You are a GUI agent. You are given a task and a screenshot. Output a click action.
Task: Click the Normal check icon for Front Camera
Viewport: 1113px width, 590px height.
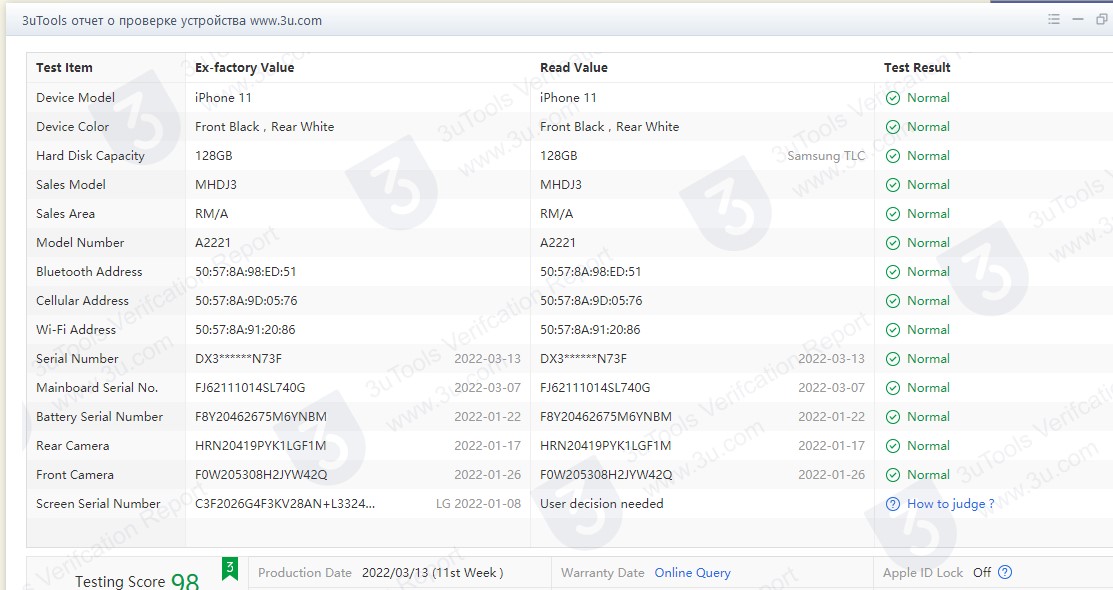coord(893,475)
